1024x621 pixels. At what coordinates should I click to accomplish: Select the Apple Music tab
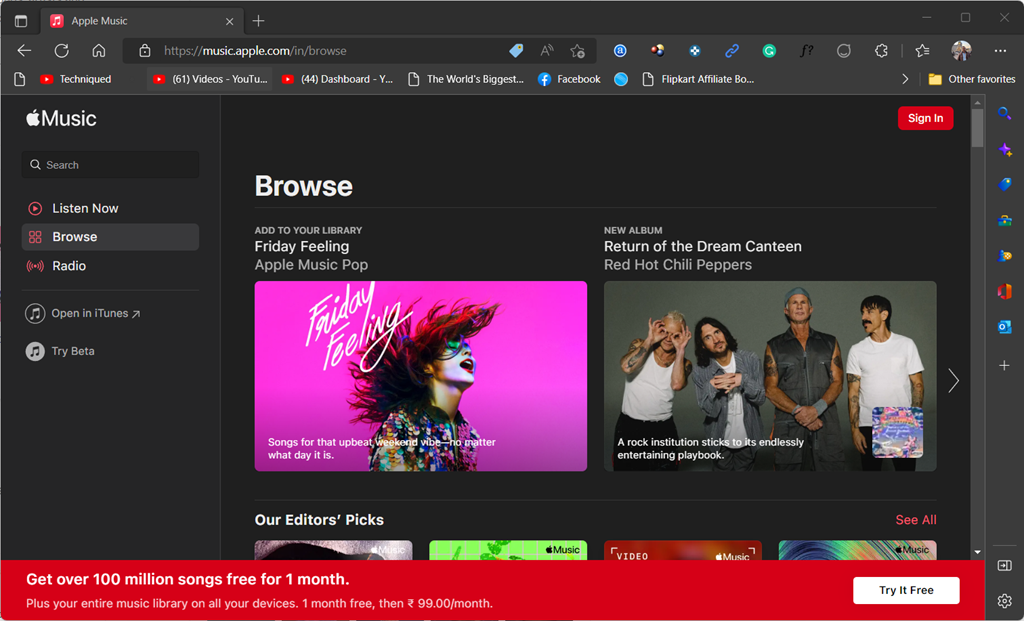click(x=142, y=21)
